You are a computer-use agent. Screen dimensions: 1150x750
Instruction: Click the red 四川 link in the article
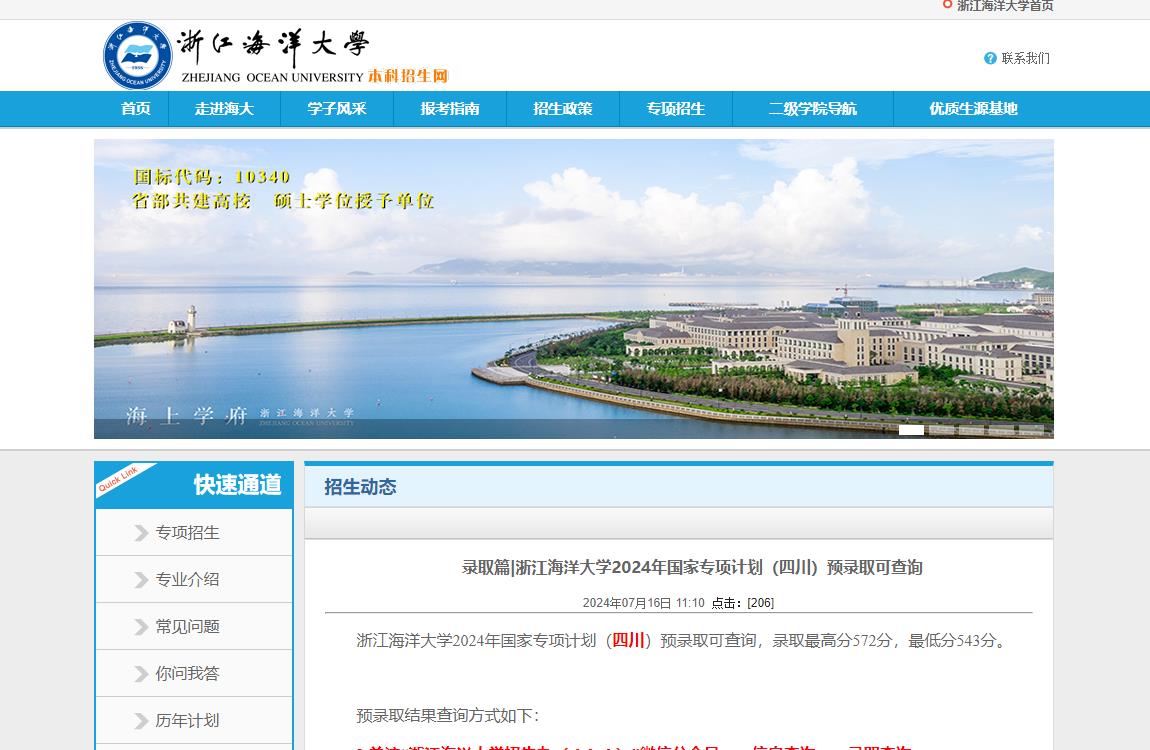pyautogui.click(x=630, y=641)
